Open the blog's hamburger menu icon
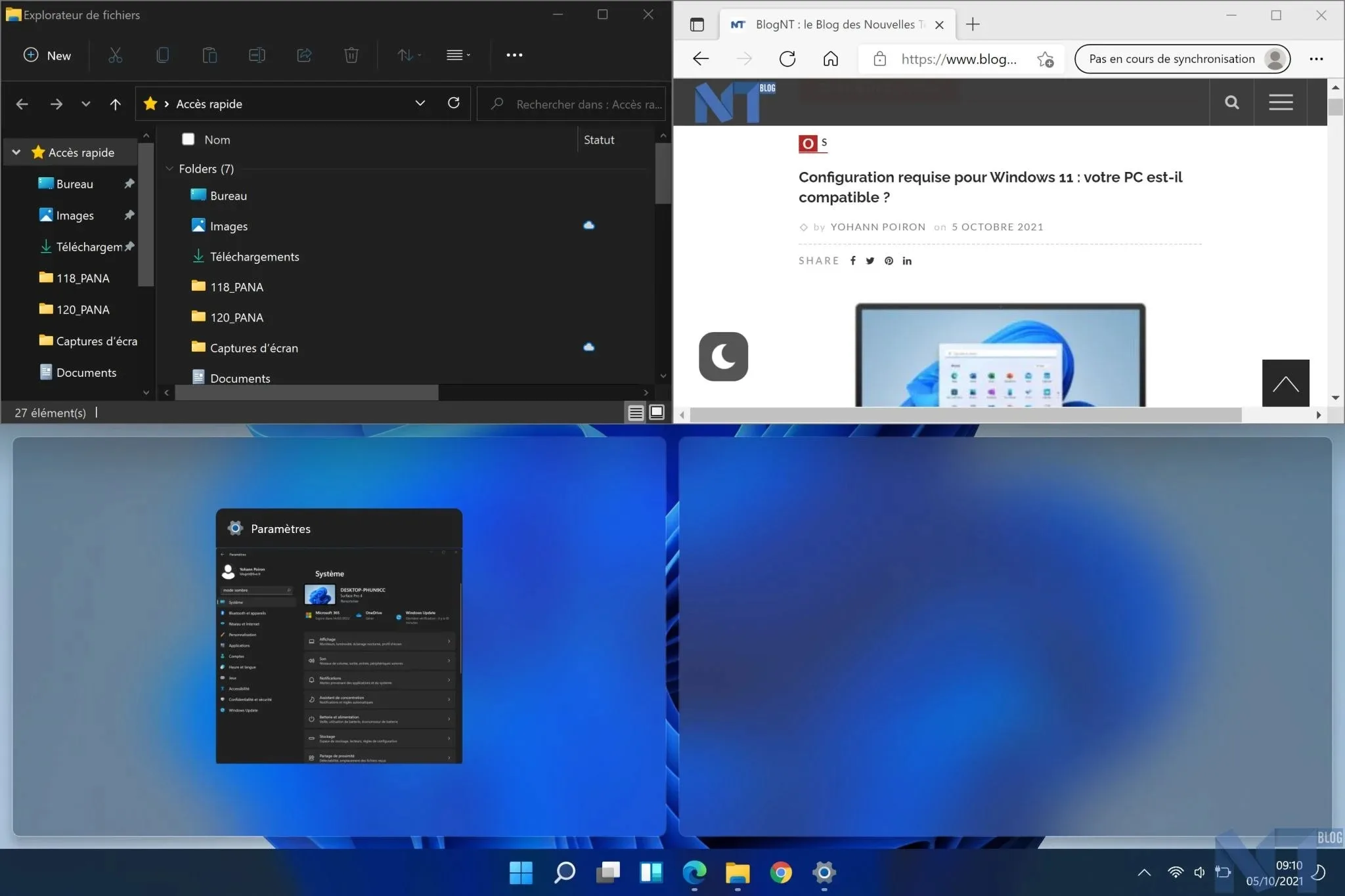 coord(1281,102)
